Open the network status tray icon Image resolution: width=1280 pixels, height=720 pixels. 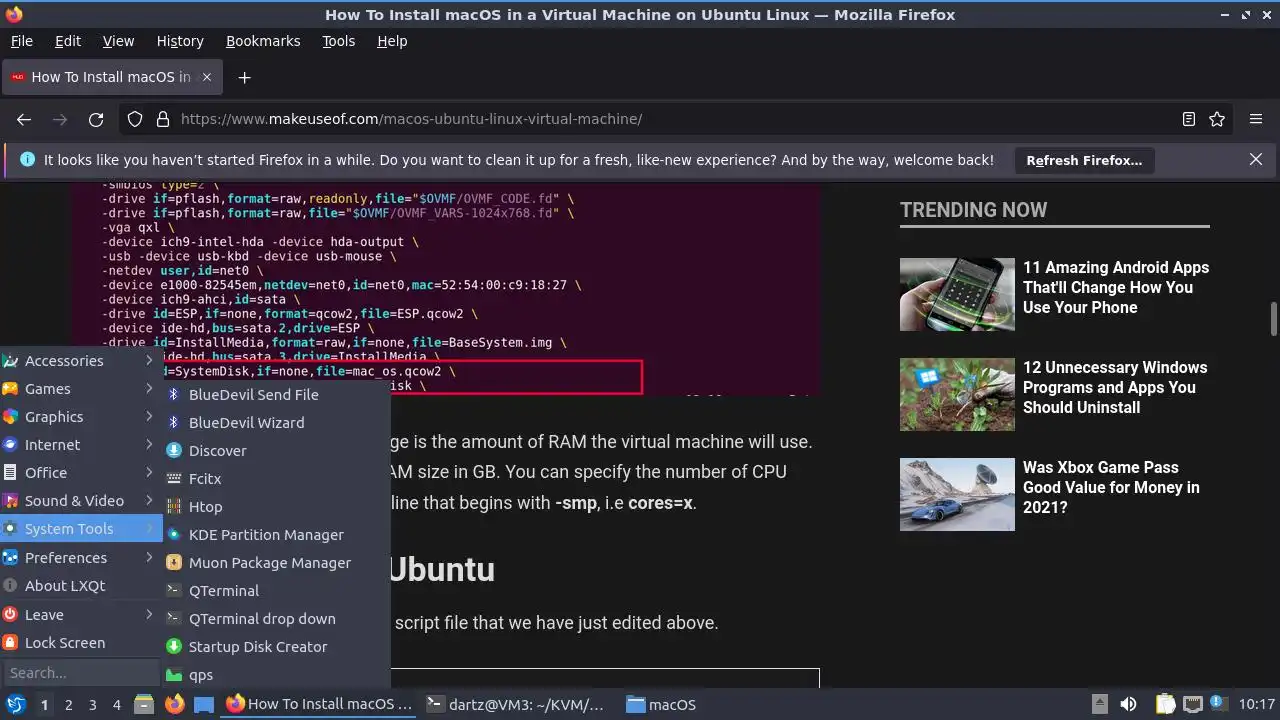[1192, 705]
